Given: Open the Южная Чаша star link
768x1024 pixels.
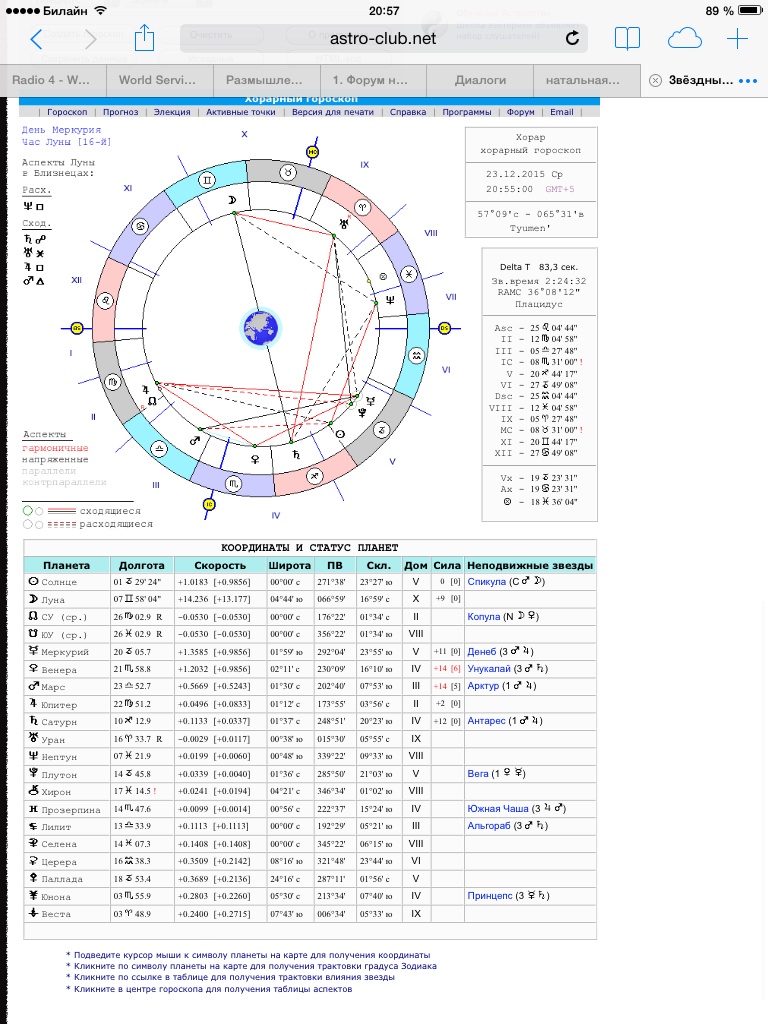Looking at the screenshot, I should [498, 808].
